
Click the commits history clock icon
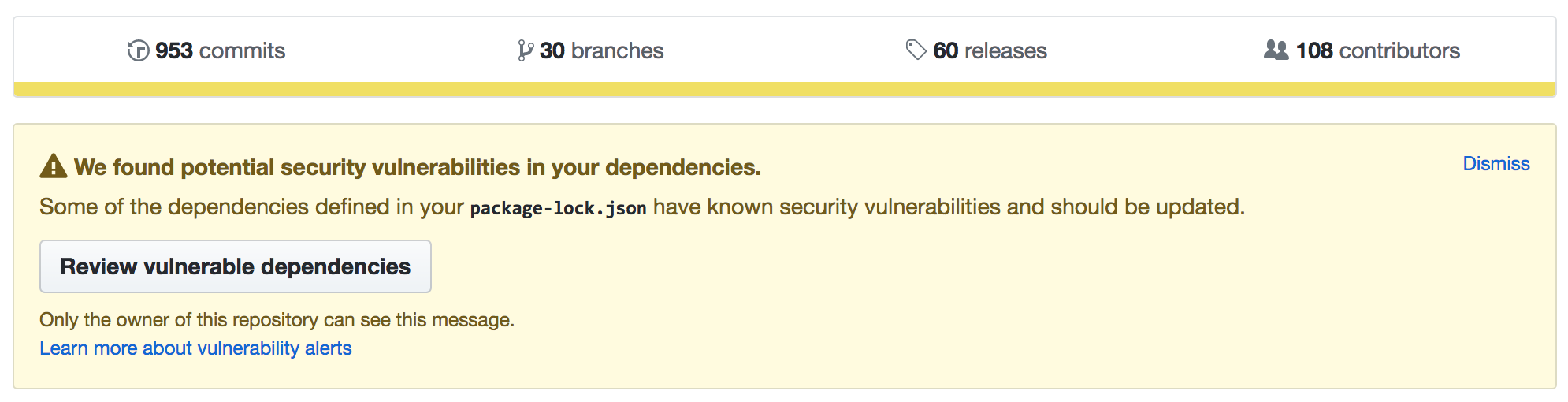pyautogui.click(x=138, y=50)
